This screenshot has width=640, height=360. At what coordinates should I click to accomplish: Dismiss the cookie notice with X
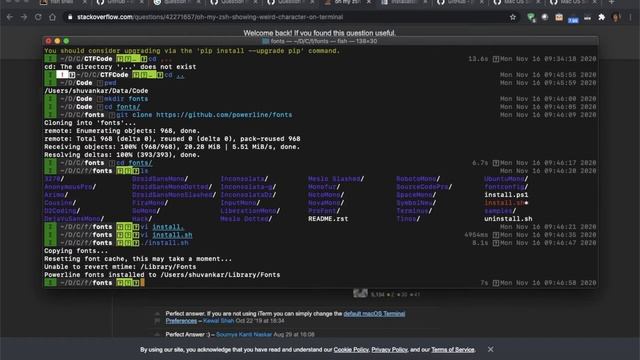(490, 349)
